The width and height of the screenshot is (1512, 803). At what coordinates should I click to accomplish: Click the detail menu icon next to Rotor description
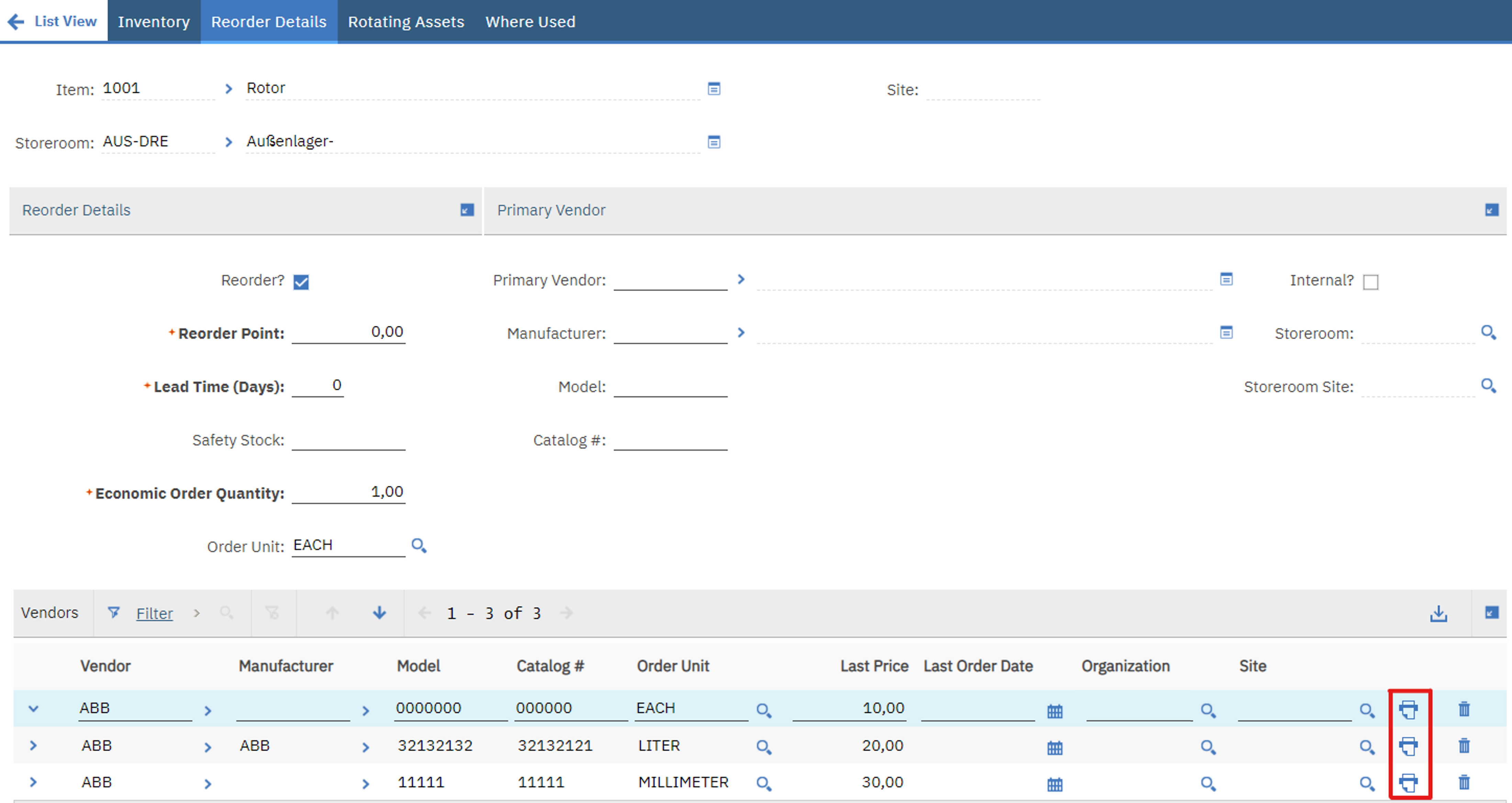[714, 89]
